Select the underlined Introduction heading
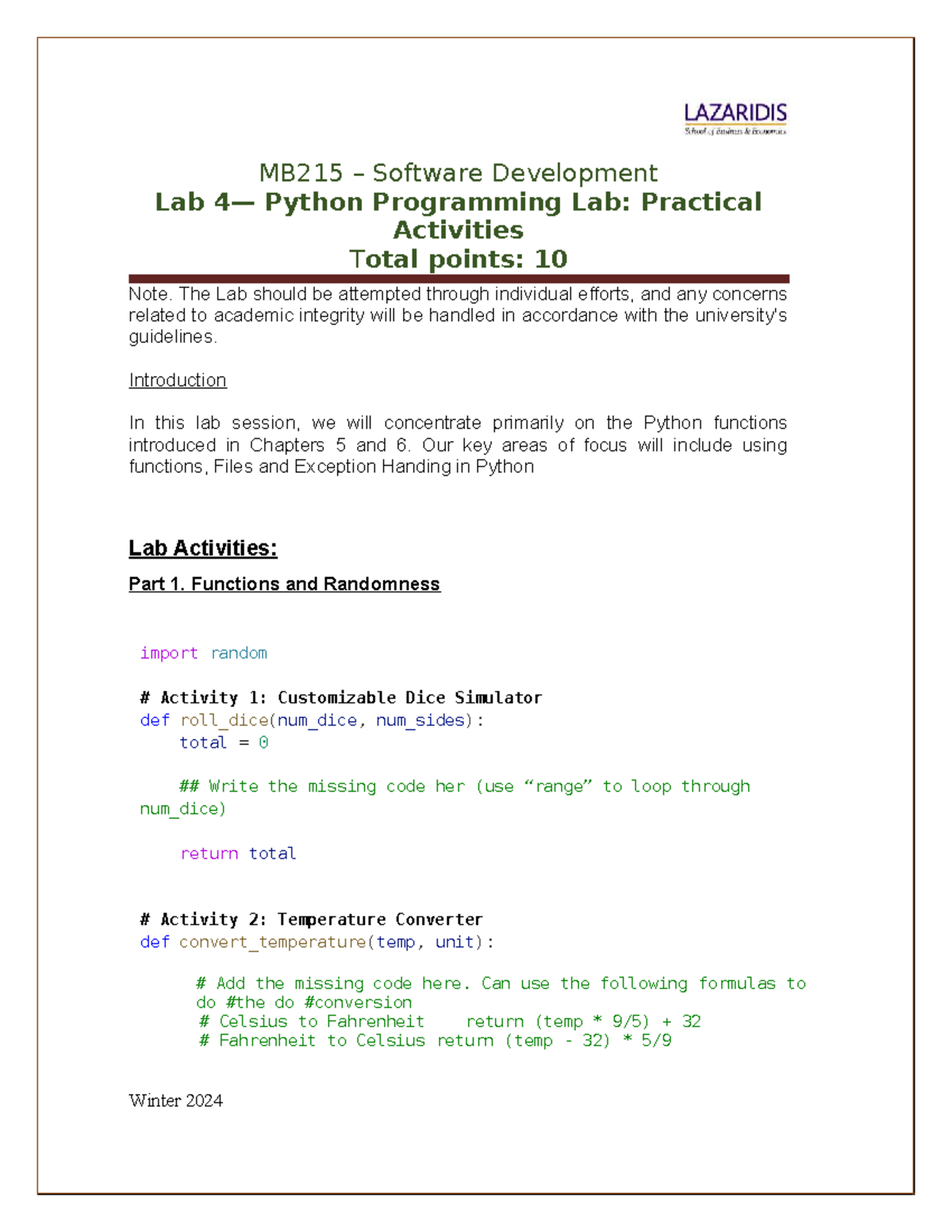This screenshot has width=952, height=1232. pyautogui.click(x=177, y=380)
